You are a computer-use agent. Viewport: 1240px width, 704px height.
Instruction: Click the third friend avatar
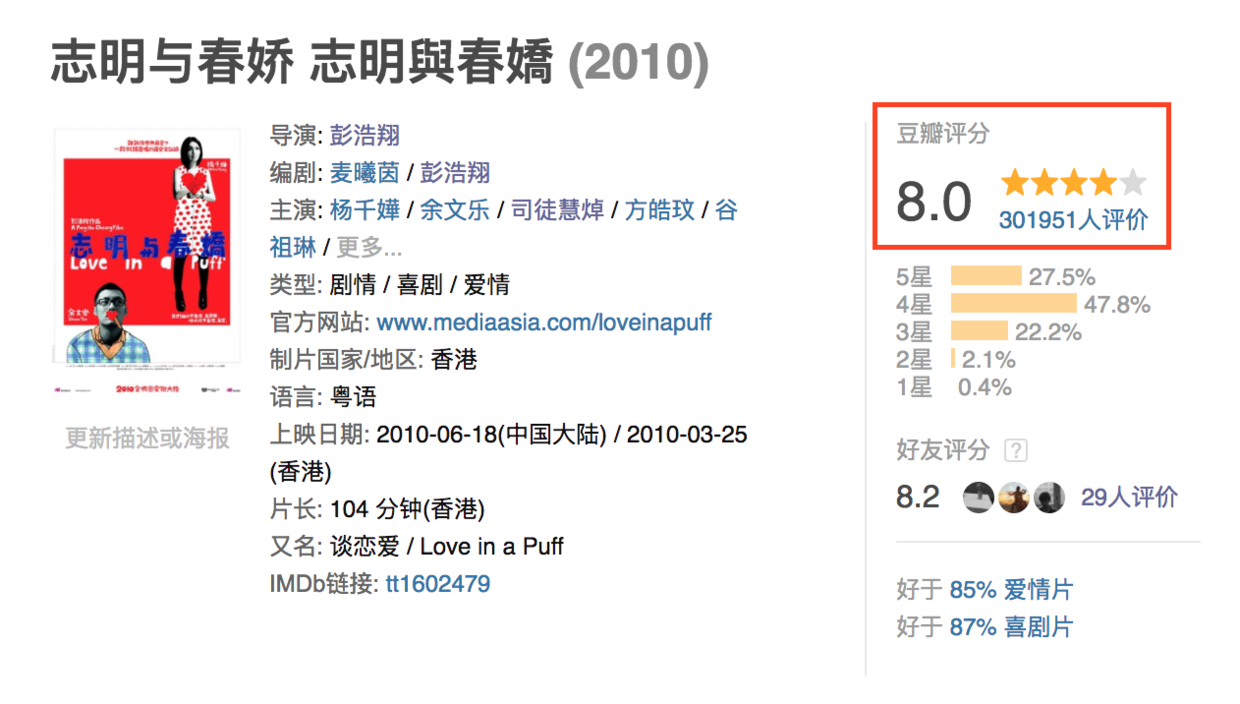[x=1048, y=497]
